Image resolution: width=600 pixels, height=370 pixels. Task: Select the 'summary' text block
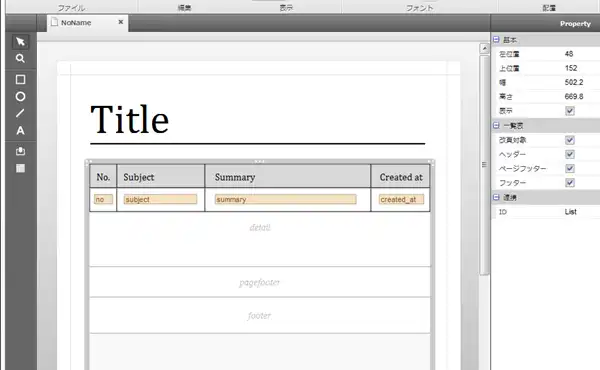click(285, 199)
